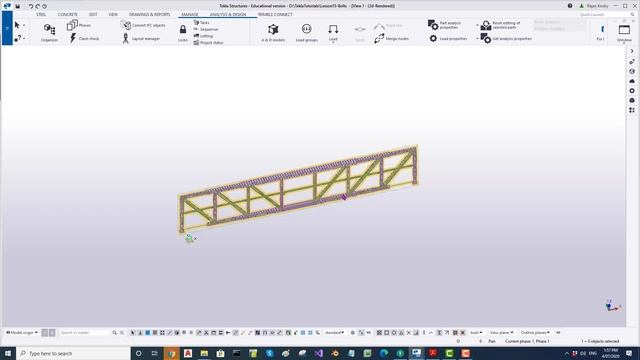Switch to the CONCRETE ribbon tab

coord(67,14)
